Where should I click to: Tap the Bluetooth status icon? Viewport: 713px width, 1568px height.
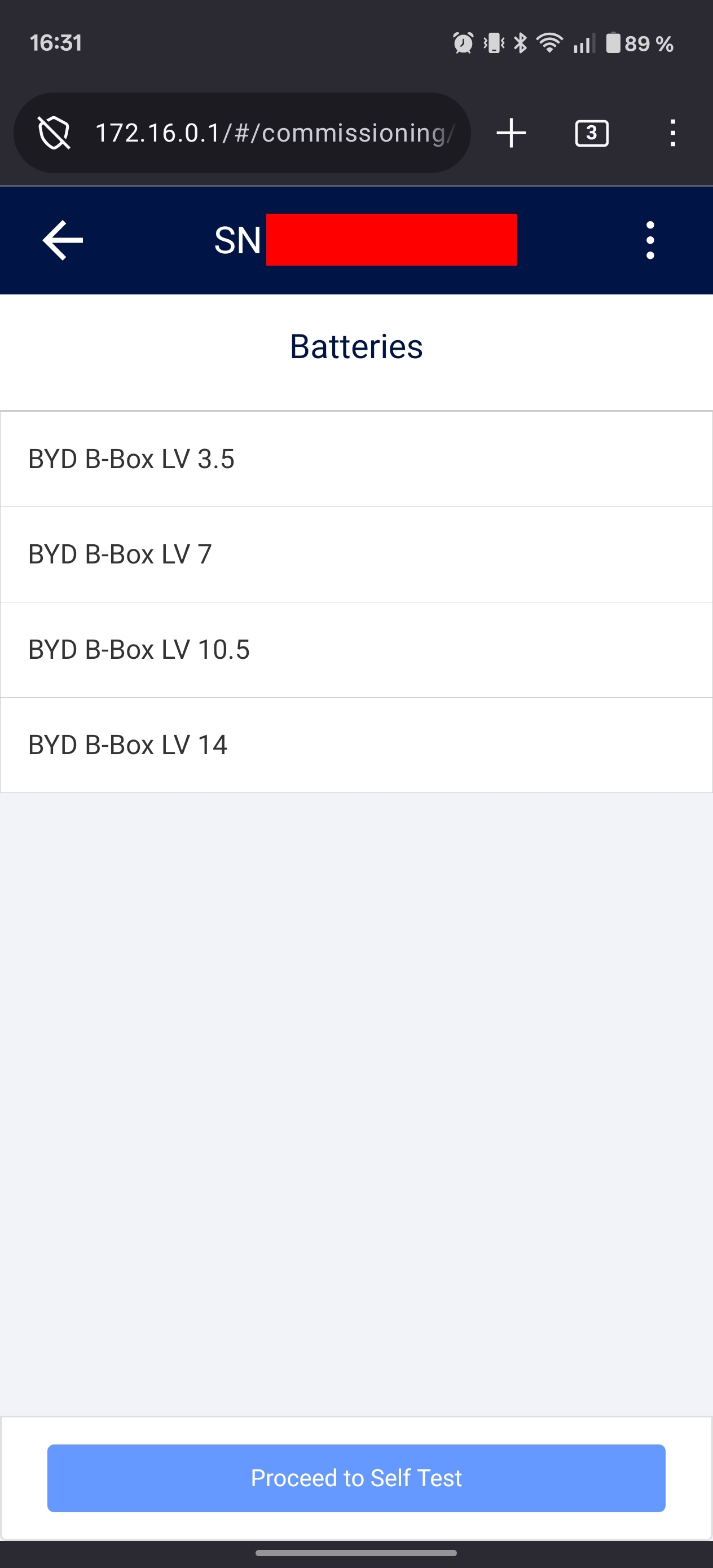click(520, 43)
